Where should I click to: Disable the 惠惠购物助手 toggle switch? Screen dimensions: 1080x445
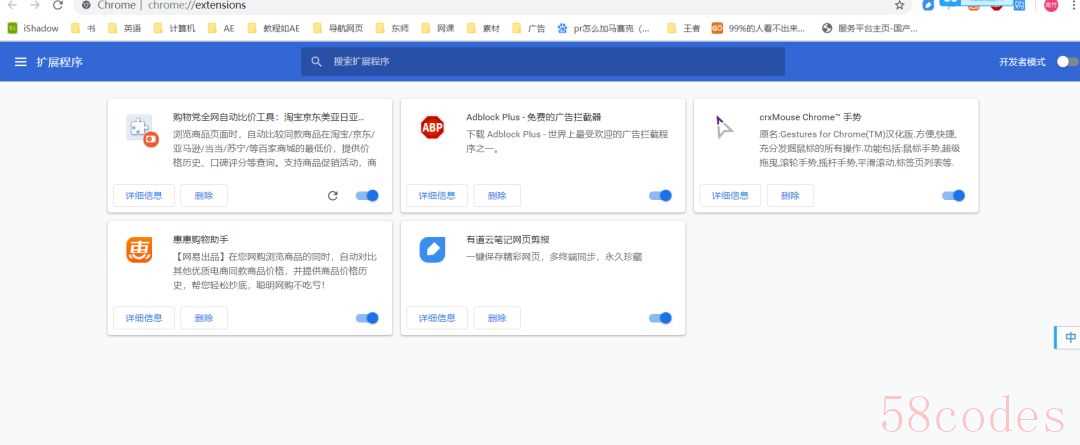tap(367, 318)
